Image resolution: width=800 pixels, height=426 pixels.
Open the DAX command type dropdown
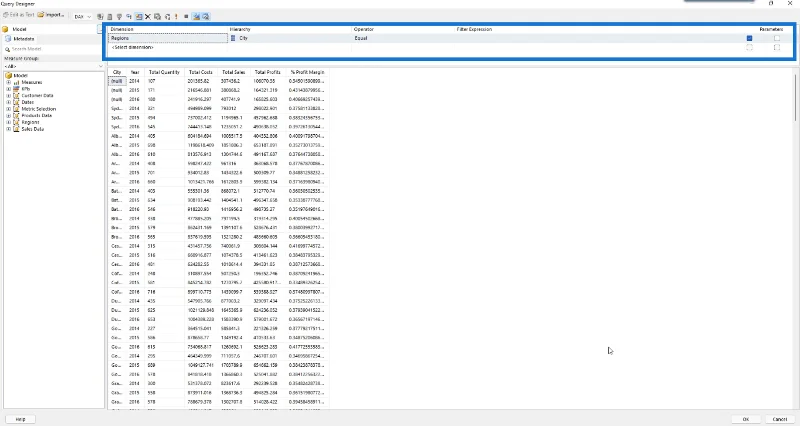(x=83, y=16)
